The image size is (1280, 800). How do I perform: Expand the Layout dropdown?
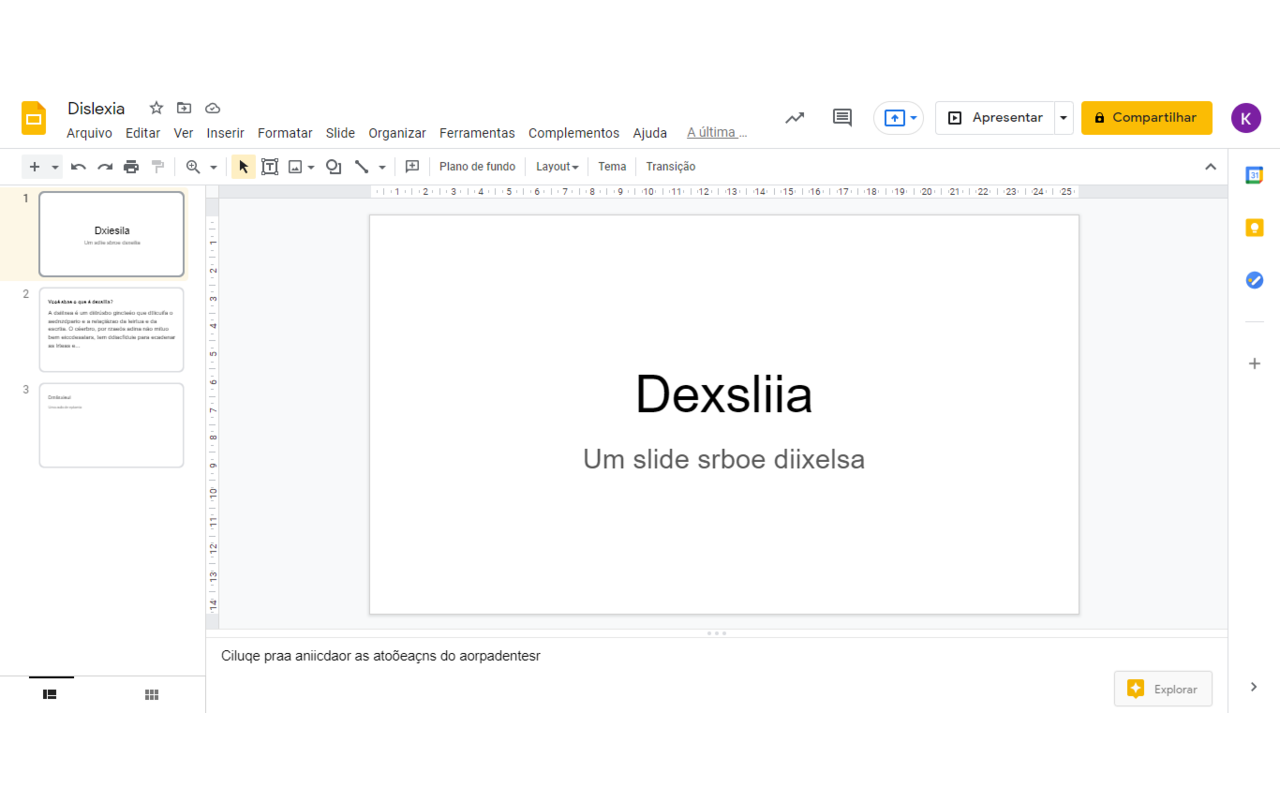pyautogui.click(x=557, y=167)
